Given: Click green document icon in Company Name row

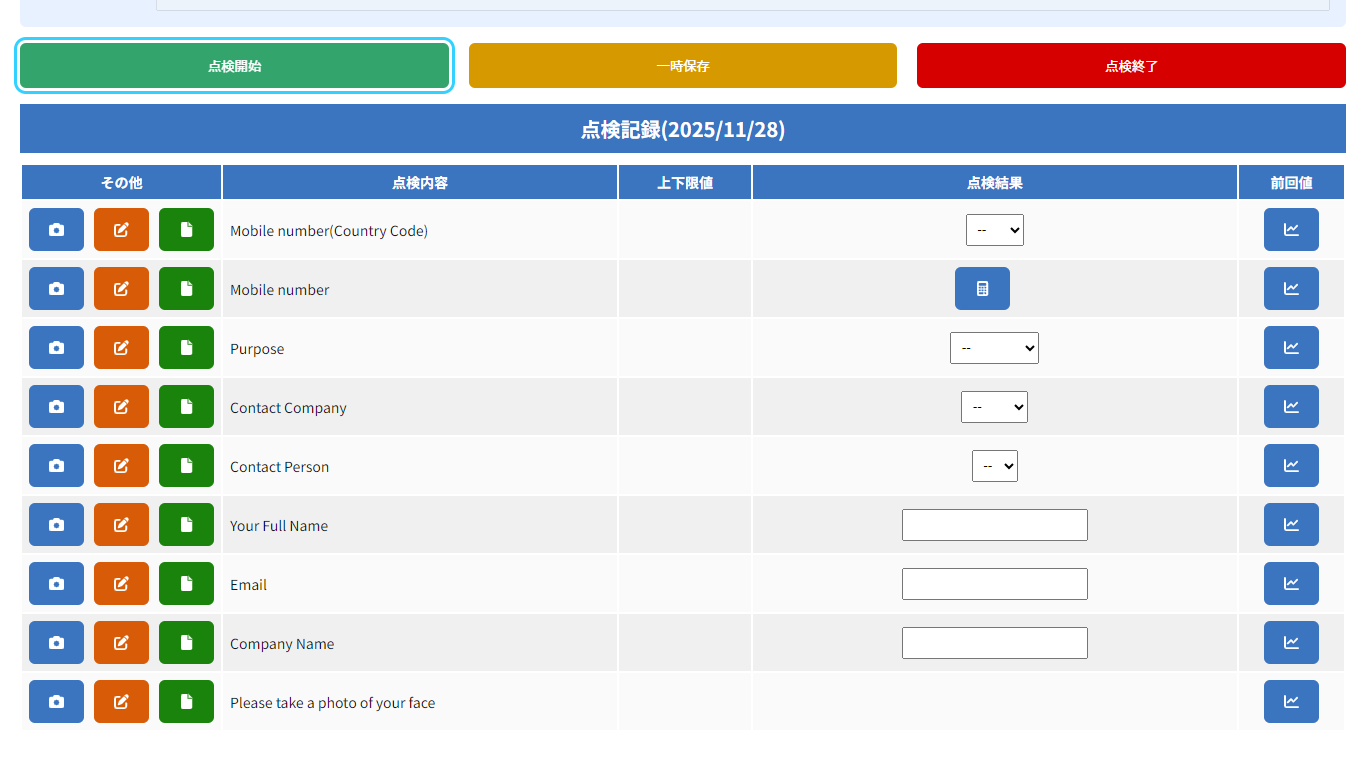Looking at the screenshot, I should 186,643.
